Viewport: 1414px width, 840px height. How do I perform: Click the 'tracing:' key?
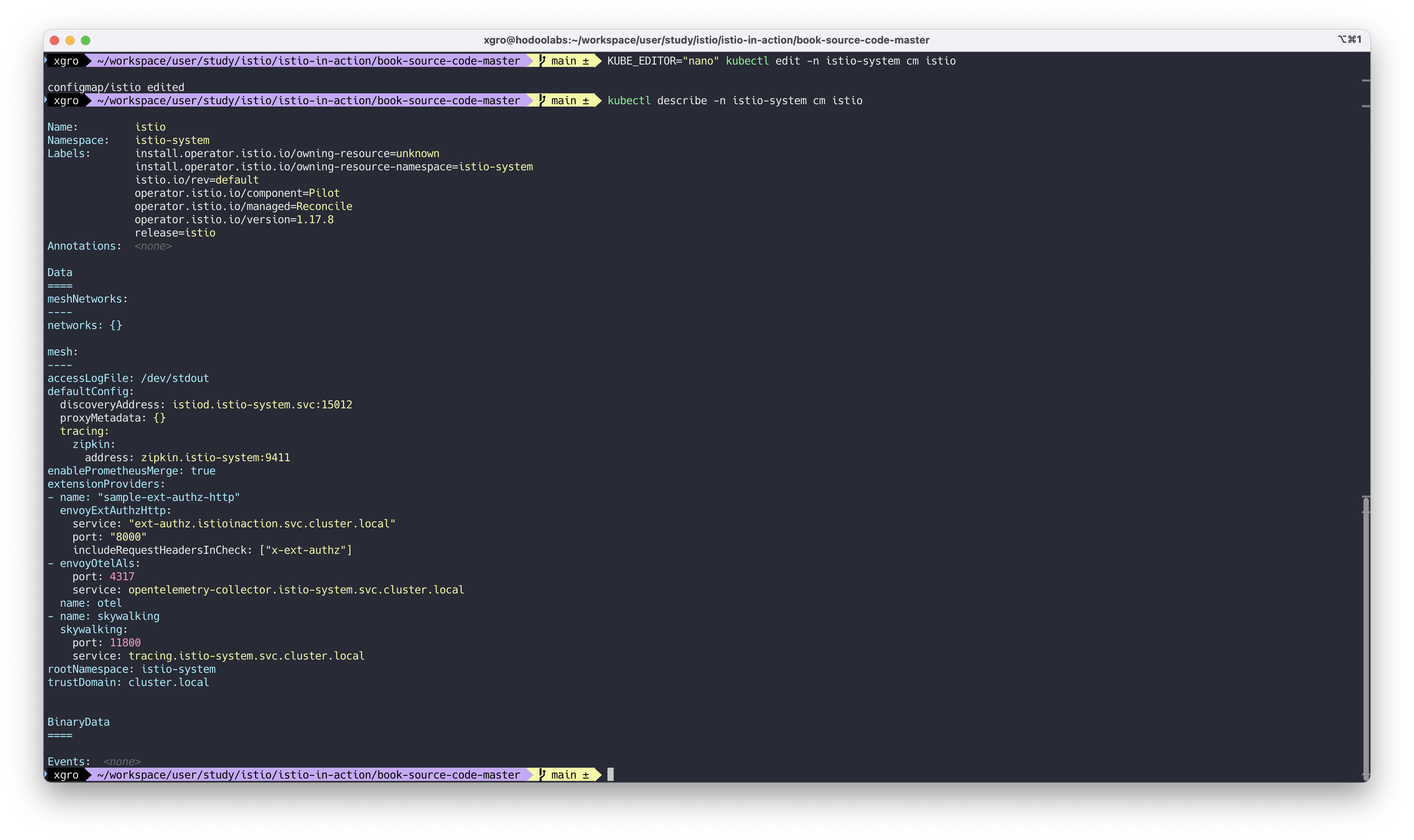84,431
